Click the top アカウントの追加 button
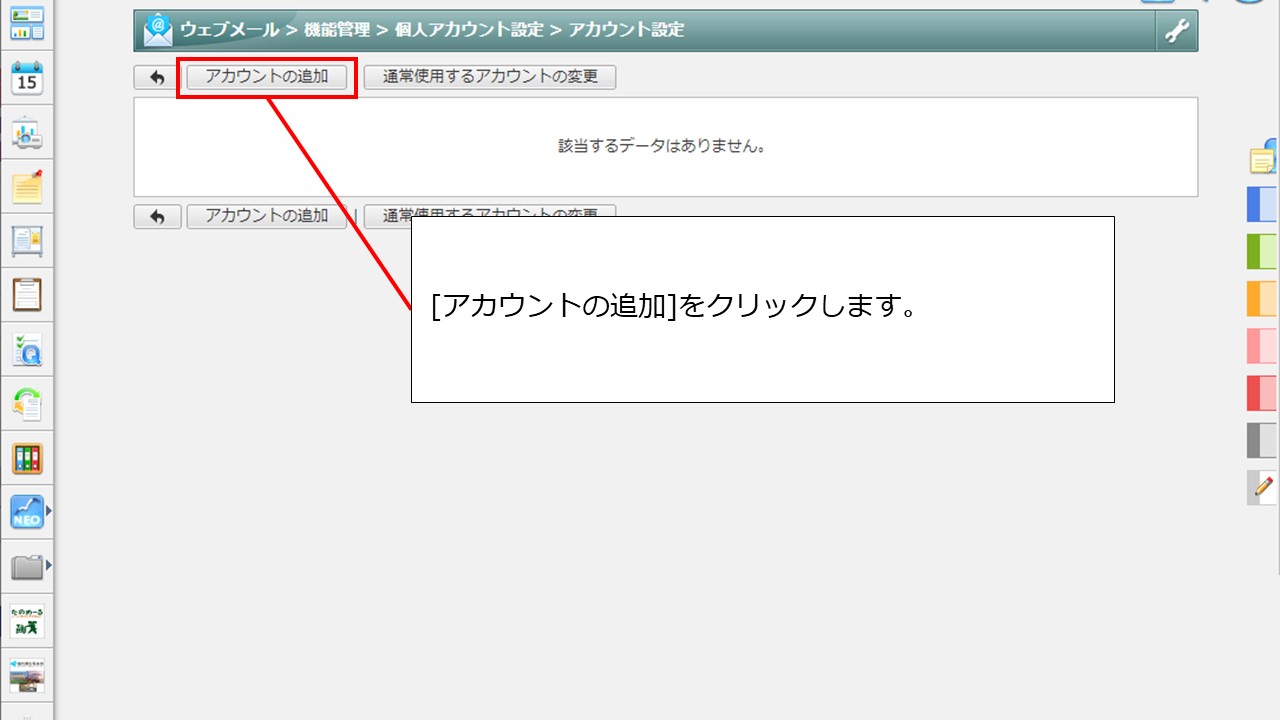The width and height of the screenshot is (1280, 720). point(267,77)
